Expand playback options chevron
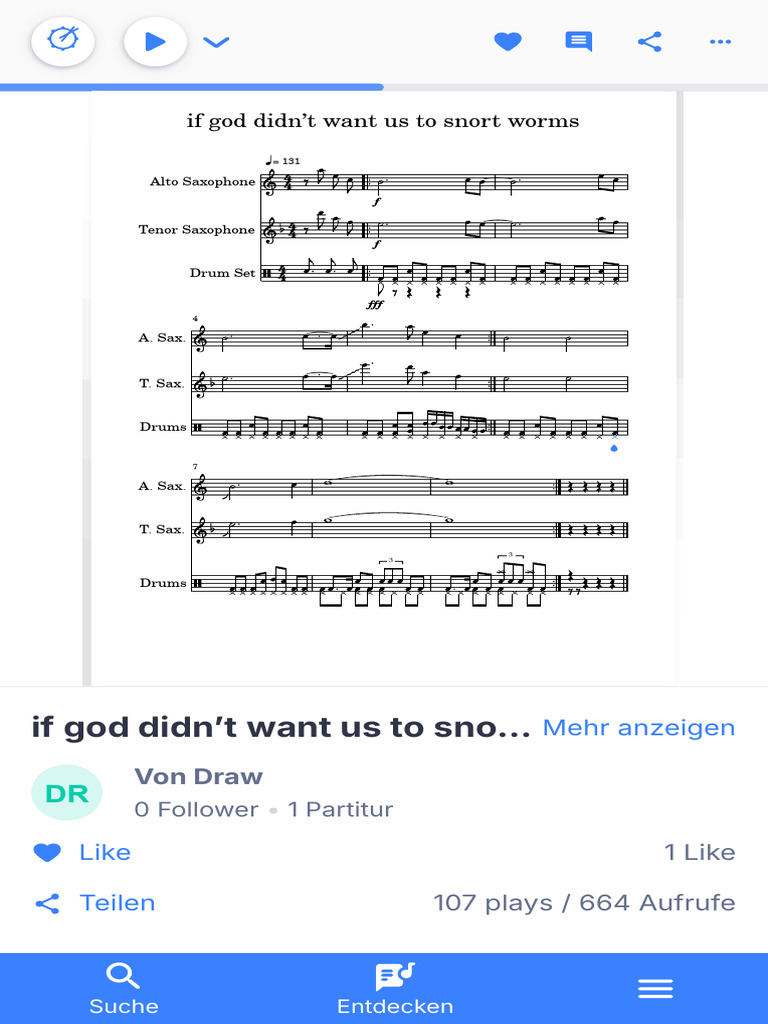The width and height of the screenshot is (768, 1024). pos(216,42)
